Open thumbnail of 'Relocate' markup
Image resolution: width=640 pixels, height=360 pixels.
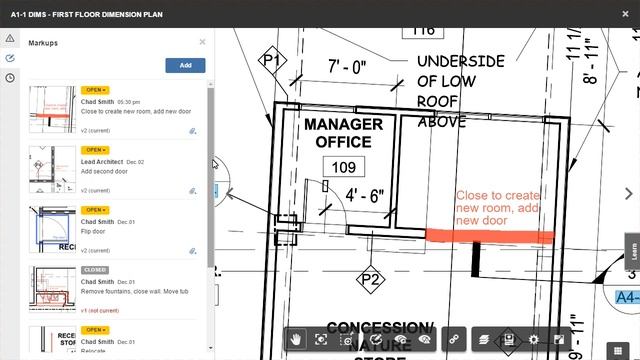[x=53, y=339]
